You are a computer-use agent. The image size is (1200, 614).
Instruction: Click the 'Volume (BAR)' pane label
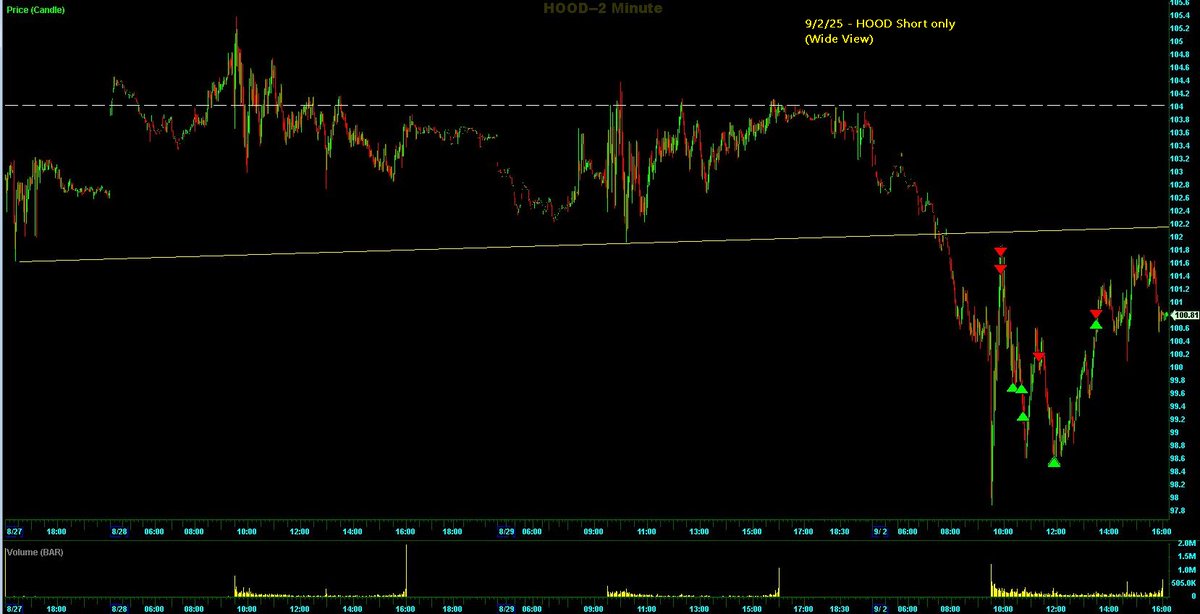35,552
